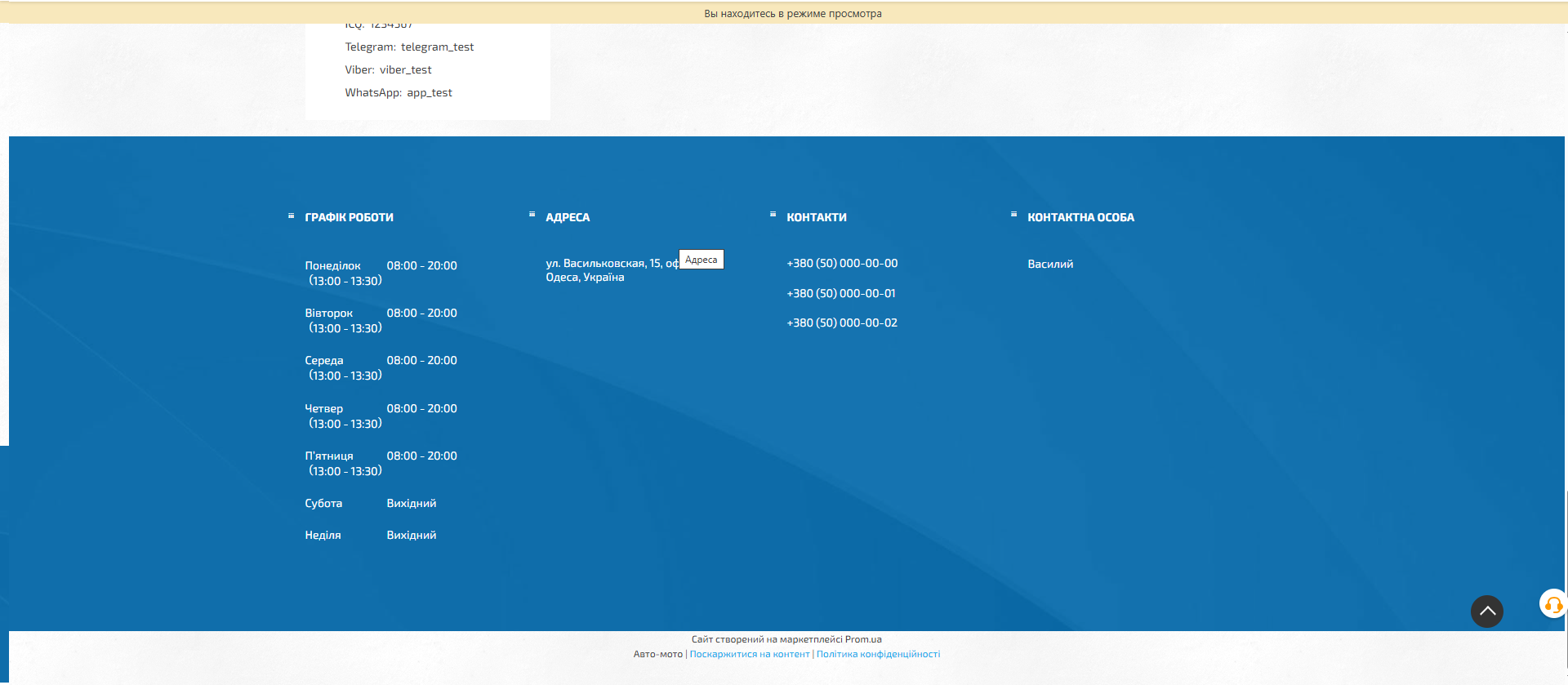The width and height of the screenshot is (1568, 685).
Task: Select phone number +380 (50) 000-00-01
Action: click(840, 293)
